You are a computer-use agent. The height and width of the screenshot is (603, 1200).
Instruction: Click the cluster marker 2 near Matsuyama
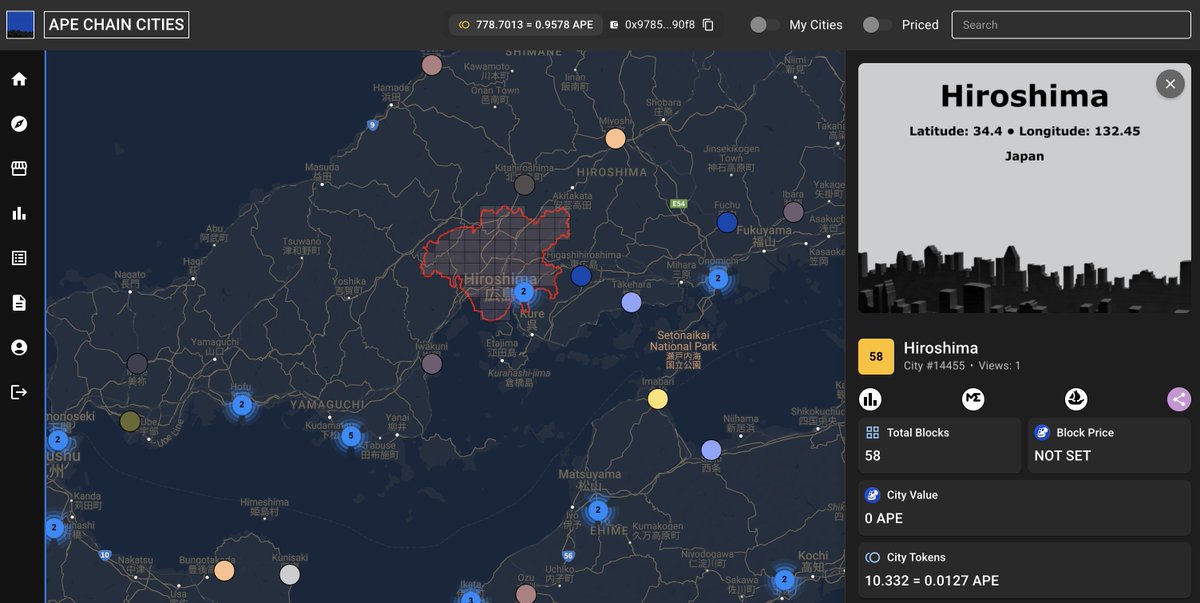(x=597, y=510)
